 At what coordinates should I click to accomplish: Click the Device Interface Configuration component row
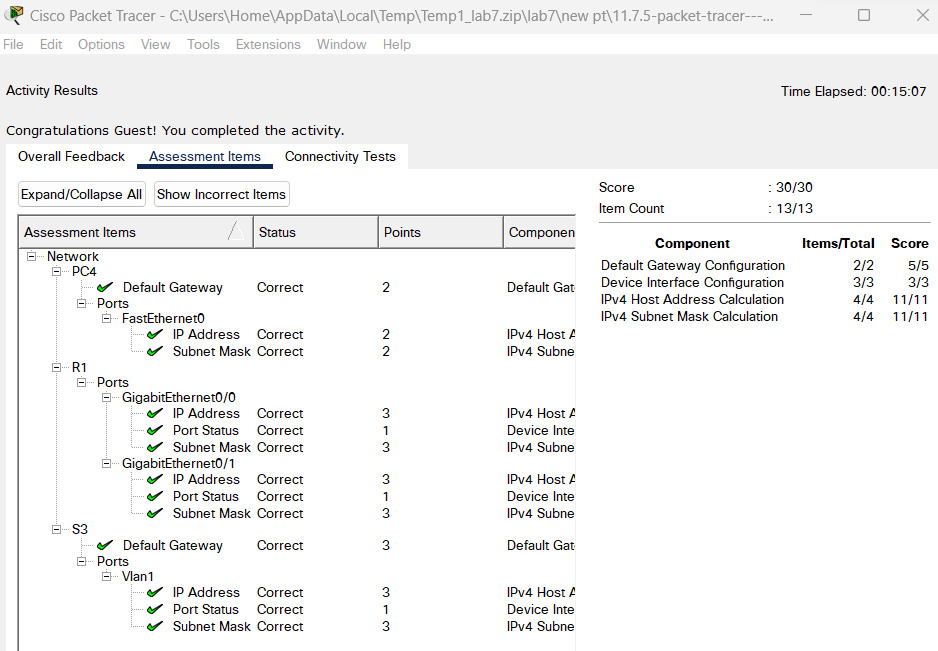tap(765, 282)
